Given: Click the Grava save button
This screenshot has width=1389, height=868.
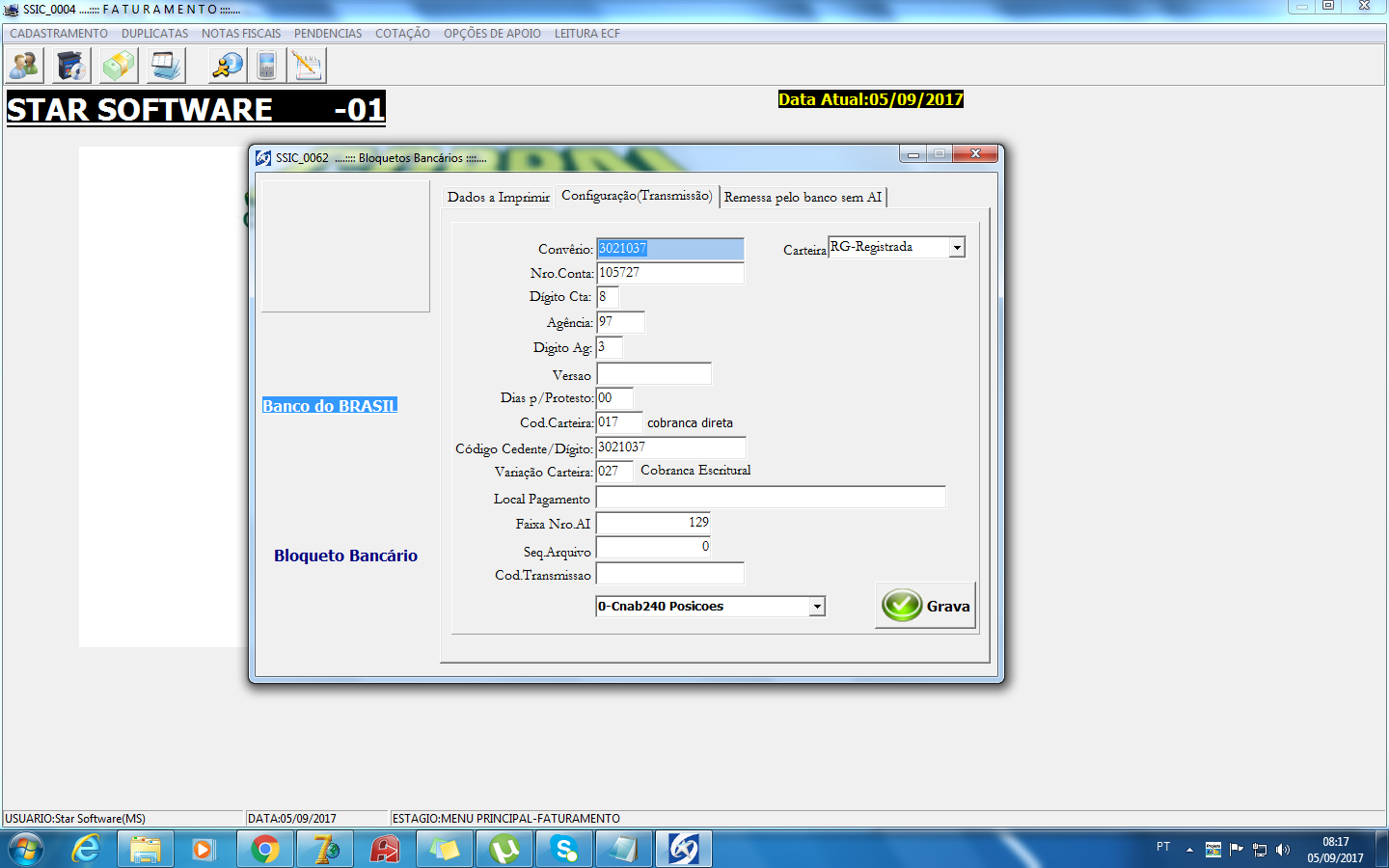Looking at the screenshot, I should [926, 606].
